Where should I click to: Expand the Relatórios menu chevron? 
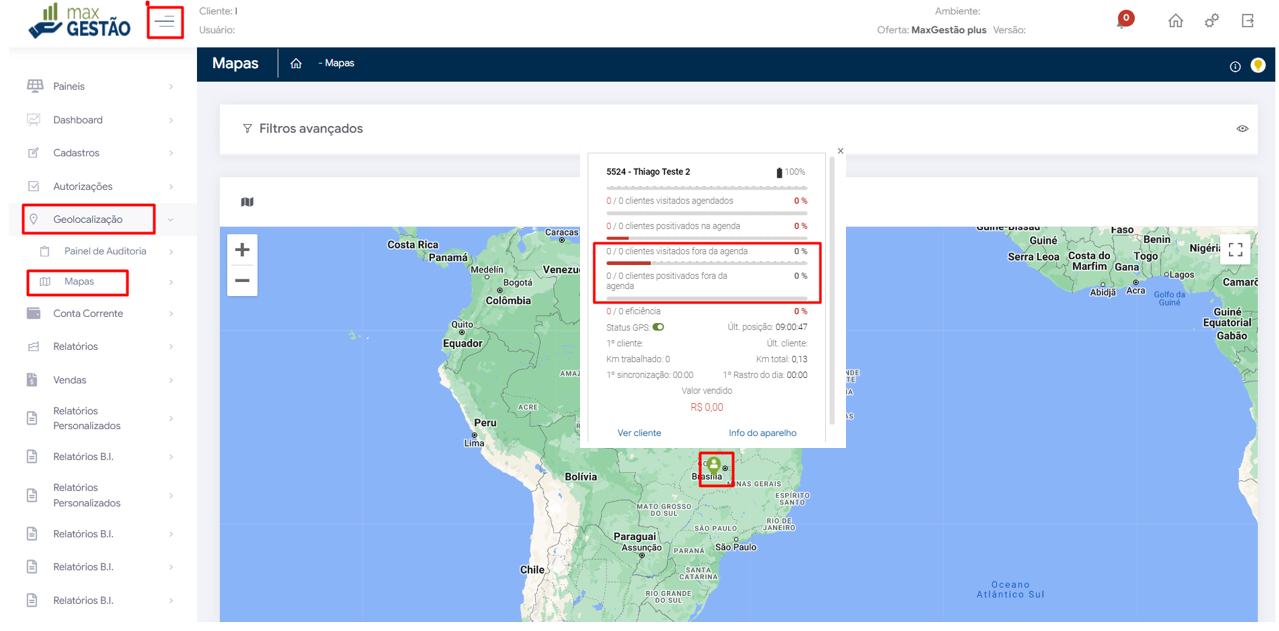click(x=171, y=347)
